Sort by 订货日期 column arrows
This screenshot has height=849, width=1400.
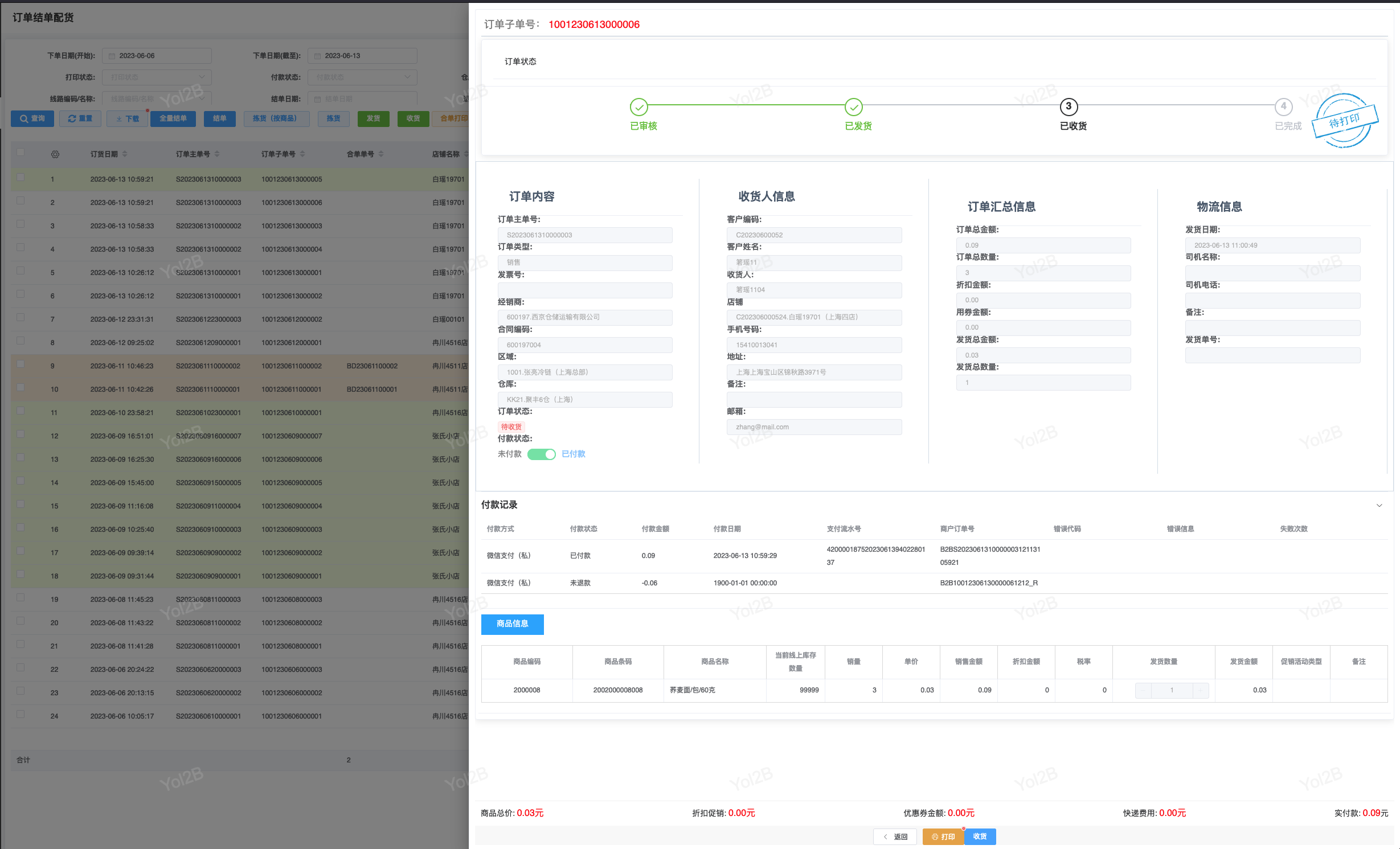pyautogui.click(x=125, y=154)
